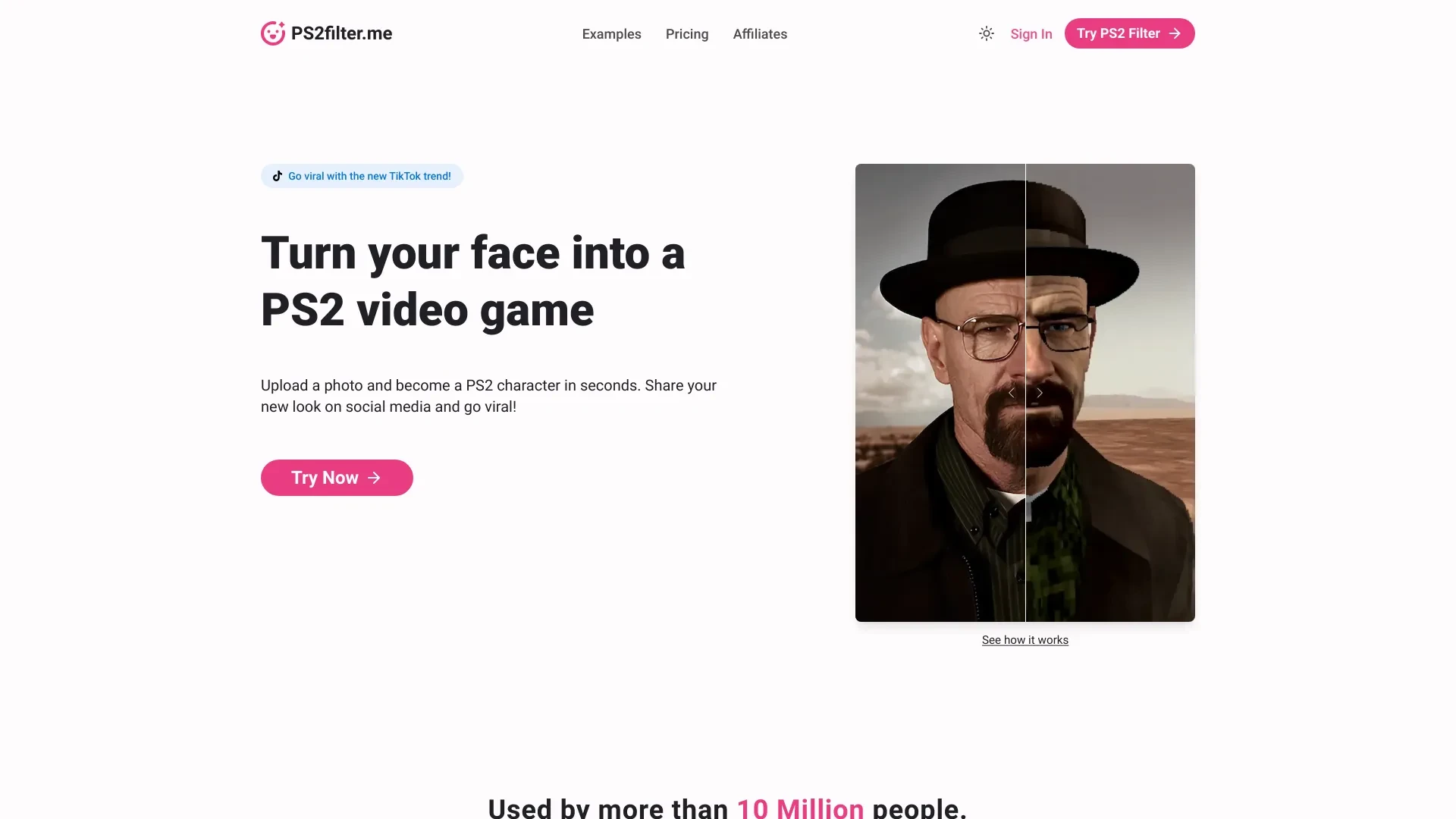Click the right chevron on image slider
Image resolution: width=1456 pixels, height=819 pixels.
(1039, 392)
